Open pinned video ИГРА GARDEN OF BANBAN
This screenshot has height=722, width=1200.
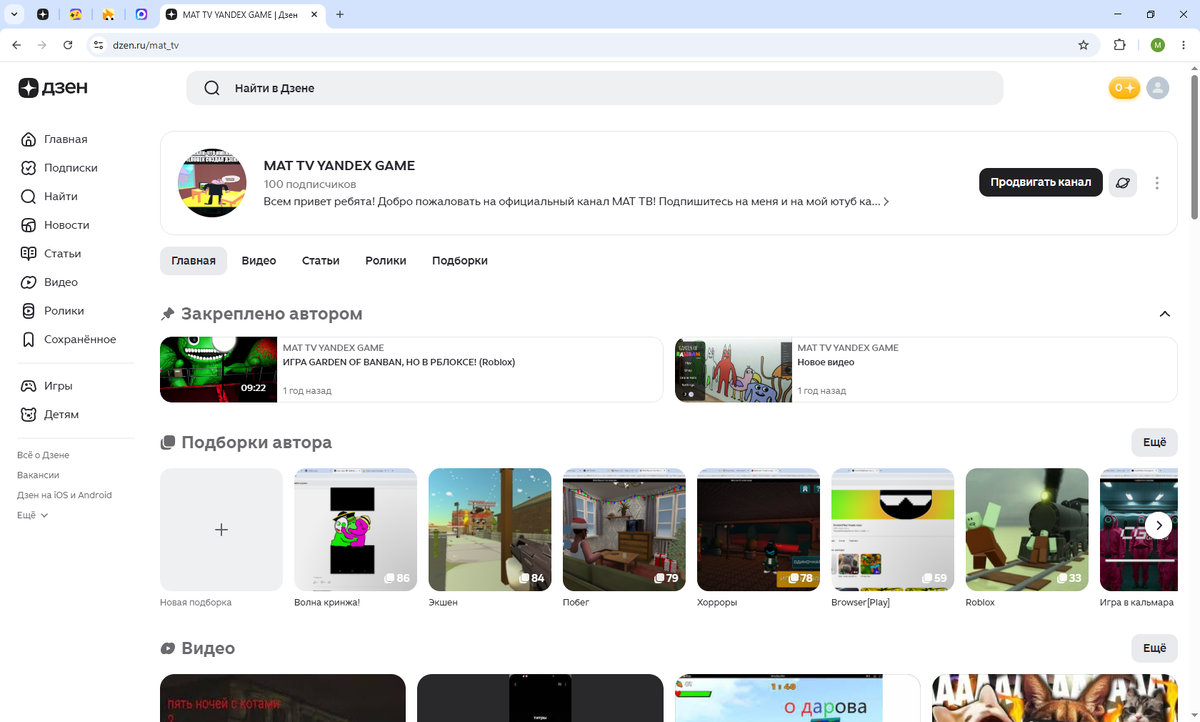[x=411, y=369]
